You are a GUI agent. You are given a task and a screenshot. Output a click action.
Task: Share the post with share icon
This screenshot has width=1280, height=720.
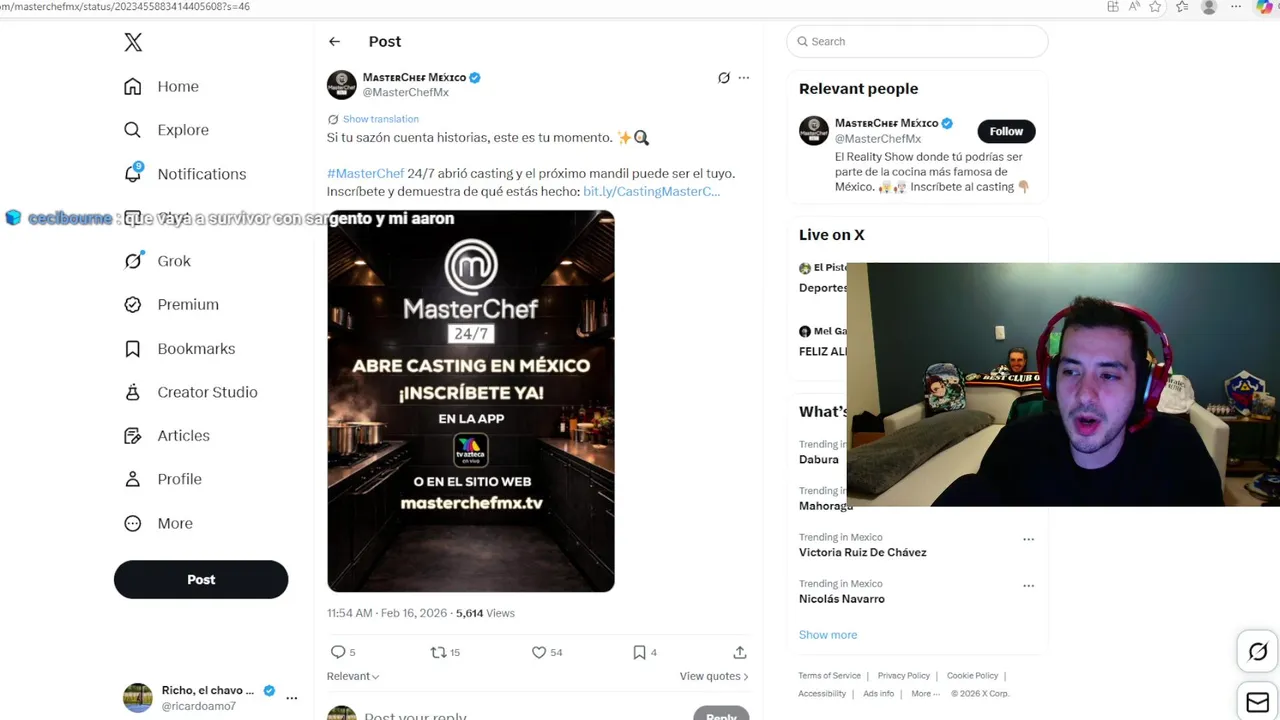(740, 652)
